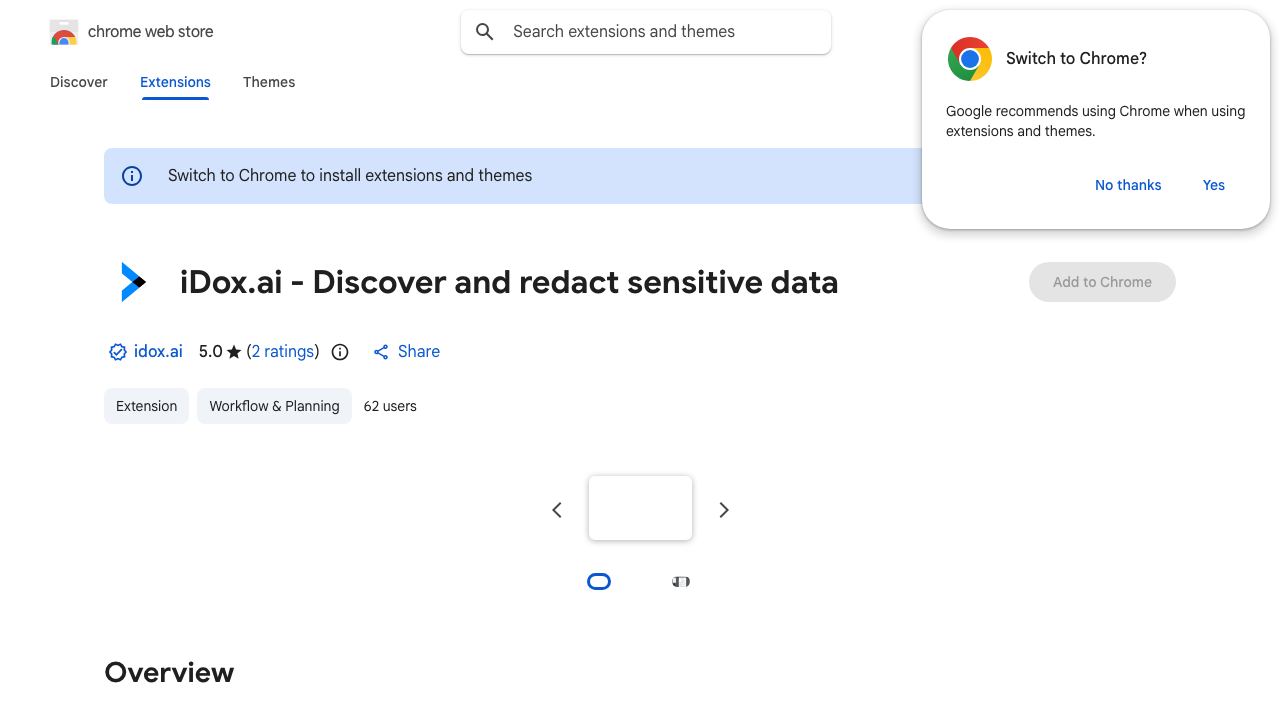Focus the Search extensions and themes field

coord(646,32)
